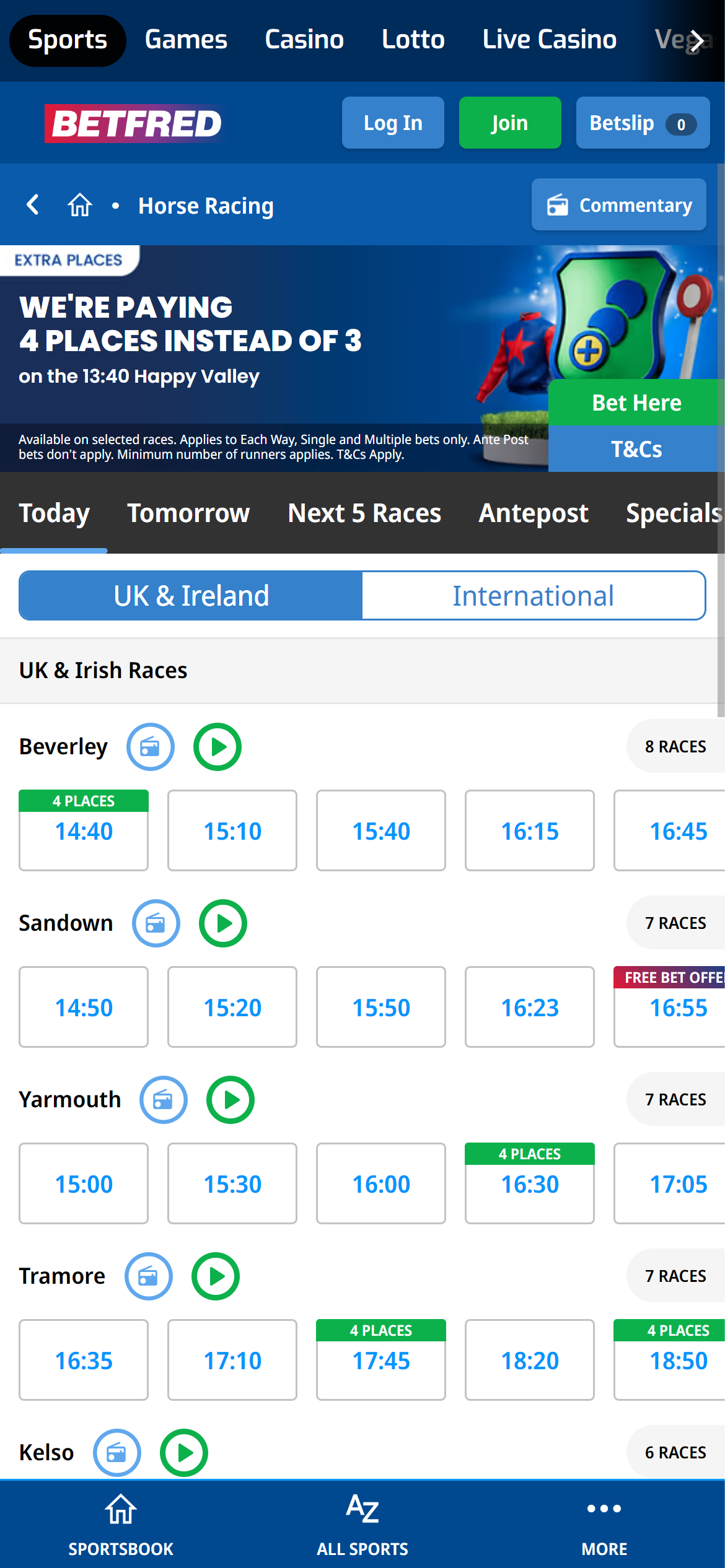Go back using the left chevron
This screenshot has height=1568, width=725.
tap(32, 205)
